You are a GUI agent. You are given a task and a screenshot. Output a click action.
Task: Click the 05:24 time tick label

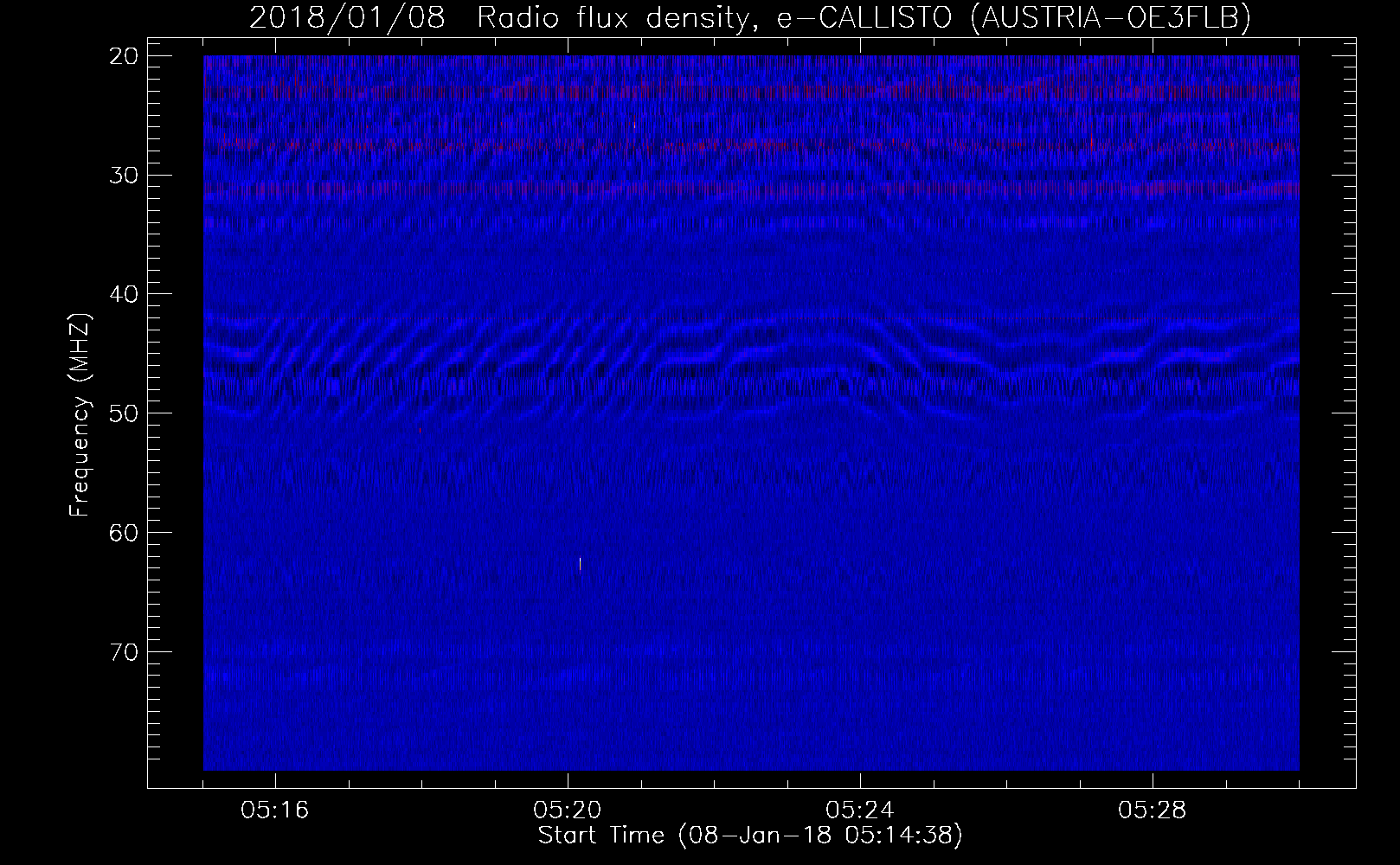point(860,811)
